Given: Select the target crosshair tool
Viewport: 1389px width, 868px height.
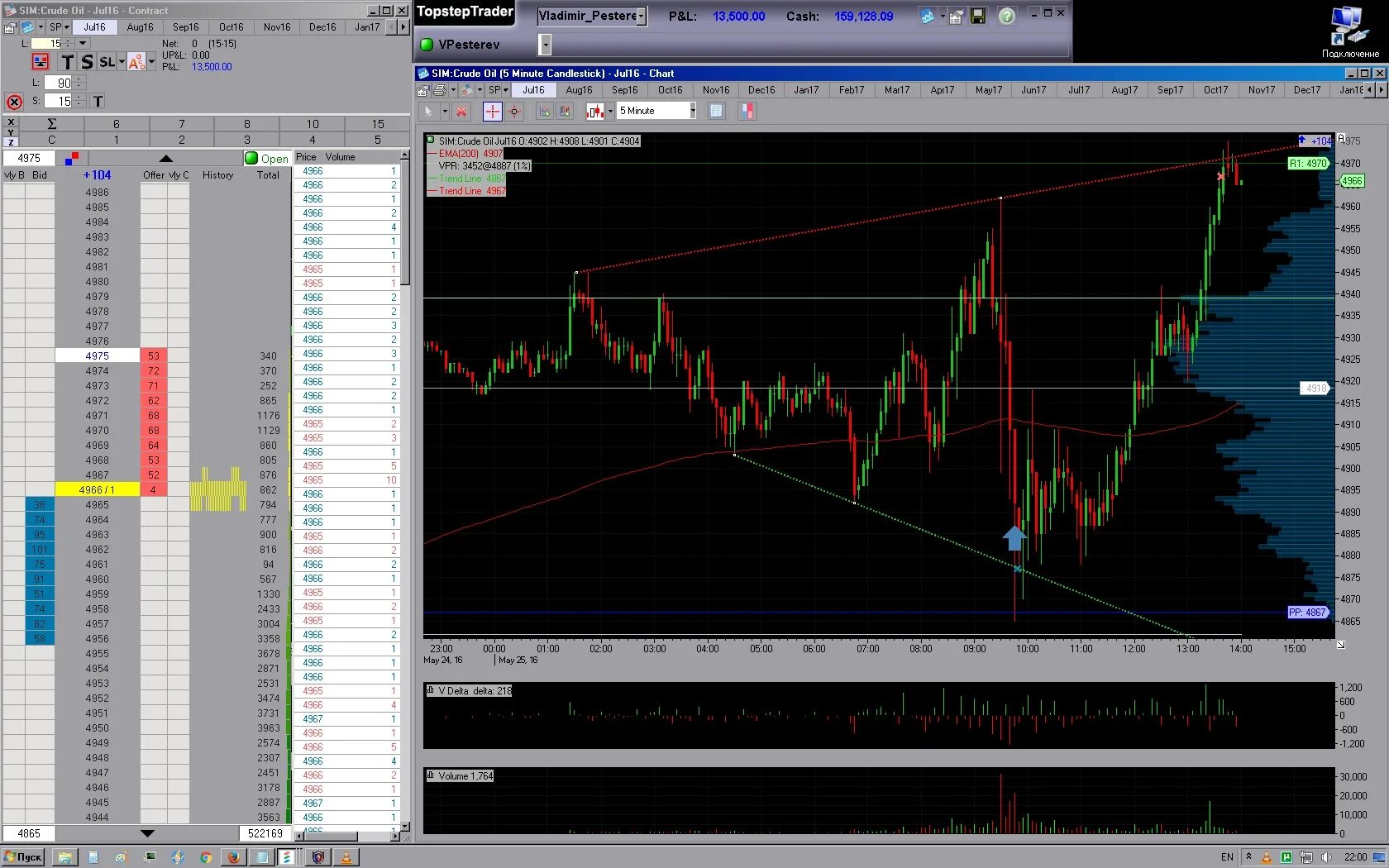Looking at the screenshot, I should coord(514,111).
